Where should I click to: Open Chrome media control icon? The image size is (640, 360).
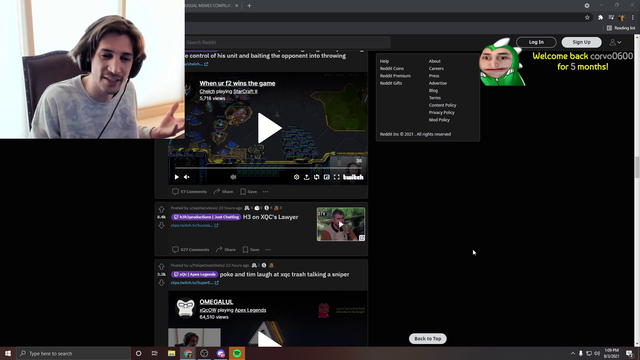tap(611, 18)
